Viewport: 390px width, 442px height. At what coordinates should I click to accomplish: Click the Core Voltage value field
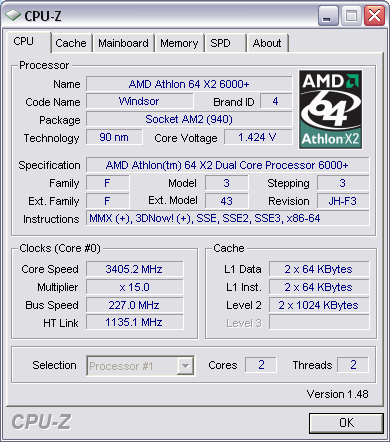pyautogui.click(x=258, y=137)
